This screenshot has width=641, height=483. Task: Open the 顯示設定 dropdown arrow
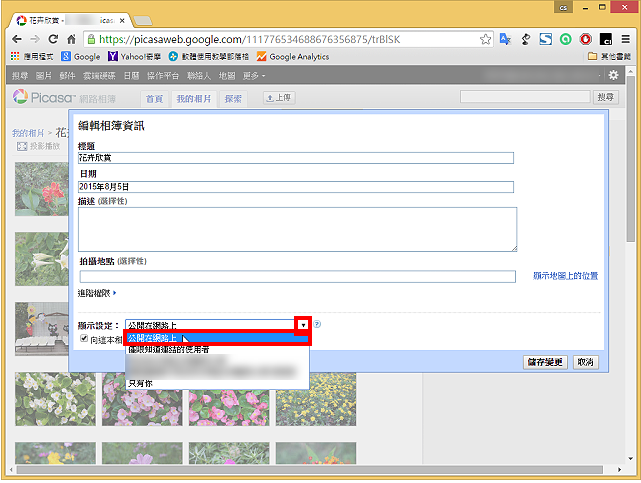click(303, 325)
